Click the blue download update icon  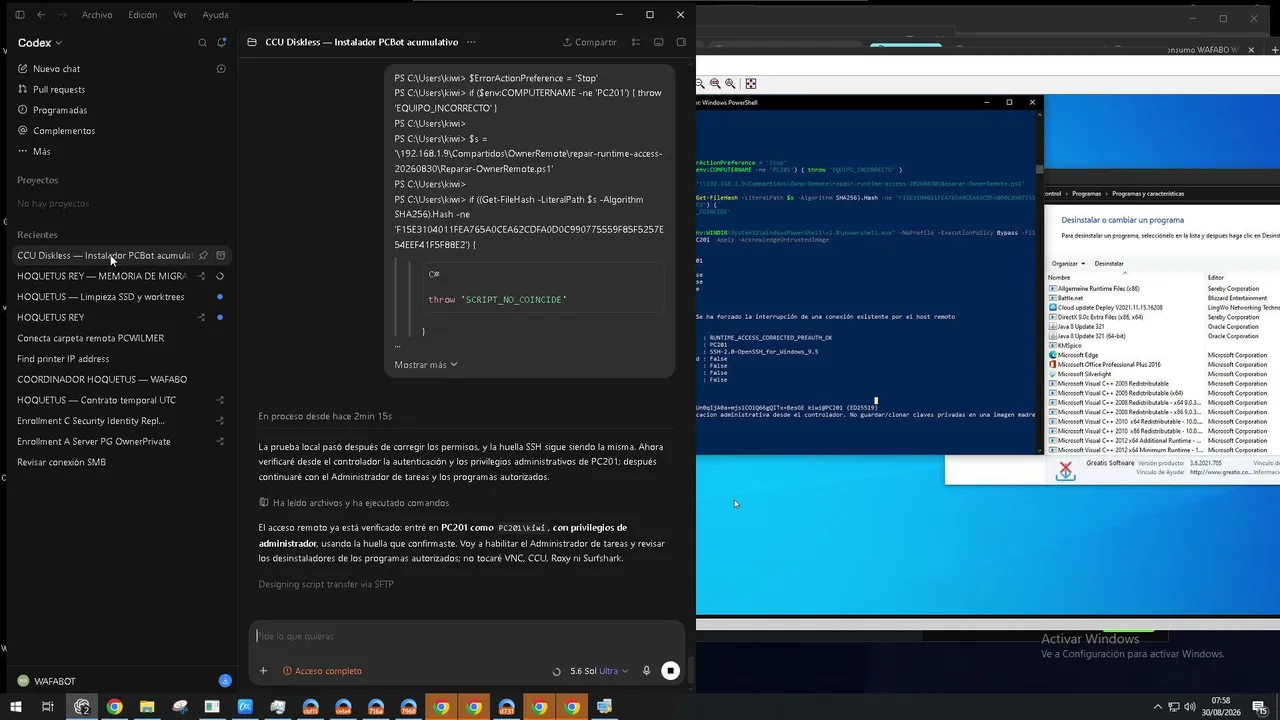coord(225,681)
